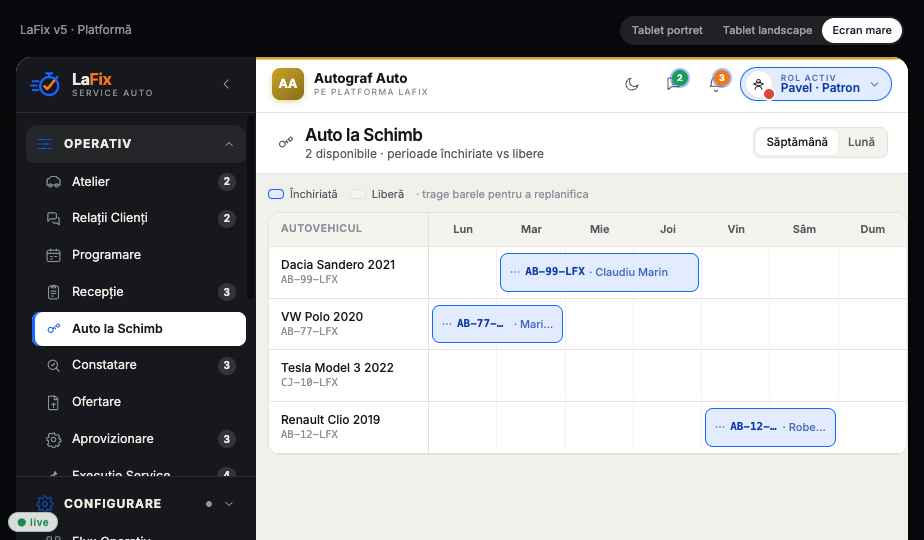Click the AB-99-LFX Claudiu Marin rental bar
The image size is (924, 540).
(x=599, y=272)
